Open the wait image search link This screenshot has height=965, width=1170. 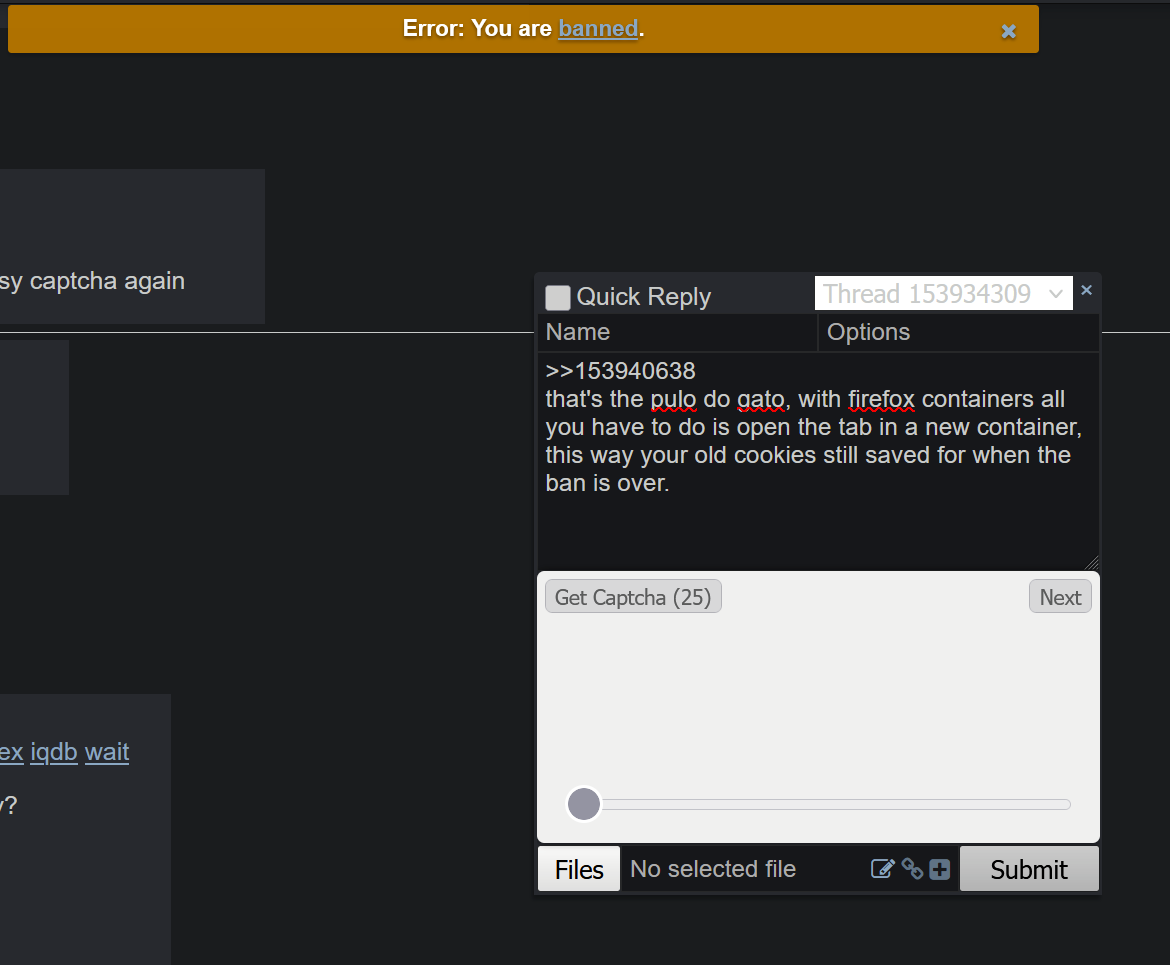pyautogui.click(x=107, y=752)
